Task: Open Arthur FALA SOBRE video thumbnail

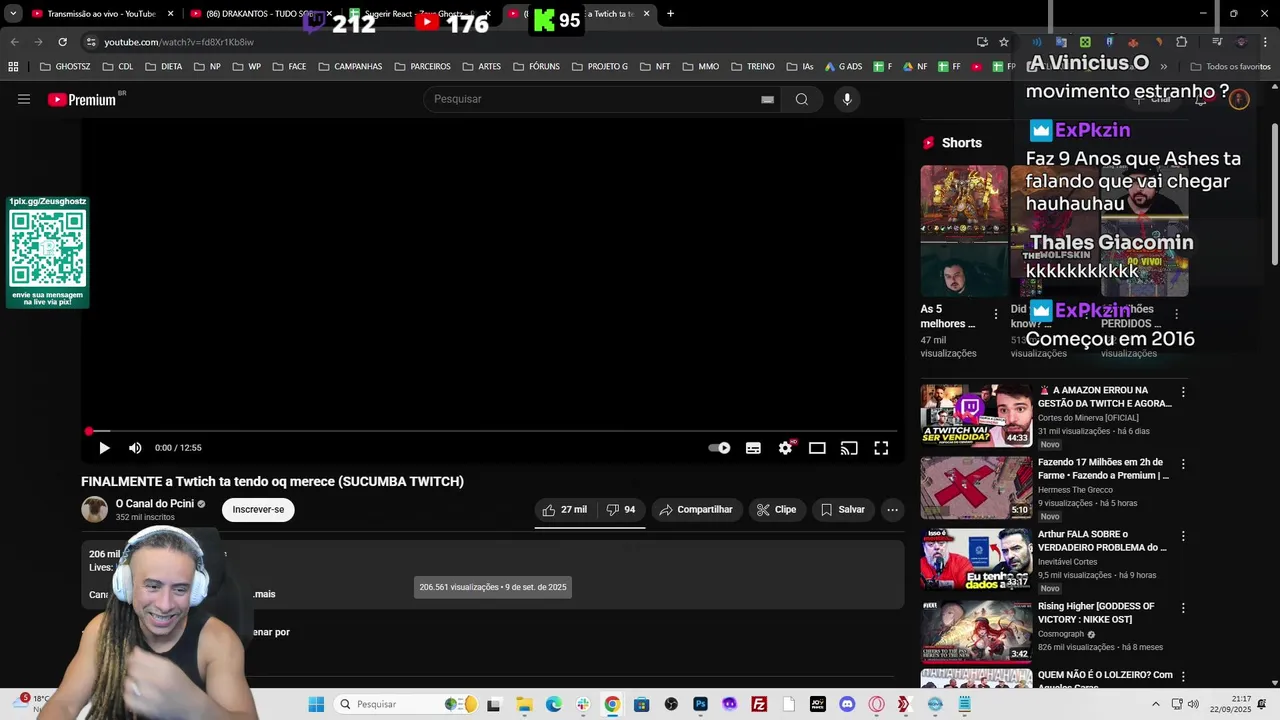Action: tap(976, 560)
